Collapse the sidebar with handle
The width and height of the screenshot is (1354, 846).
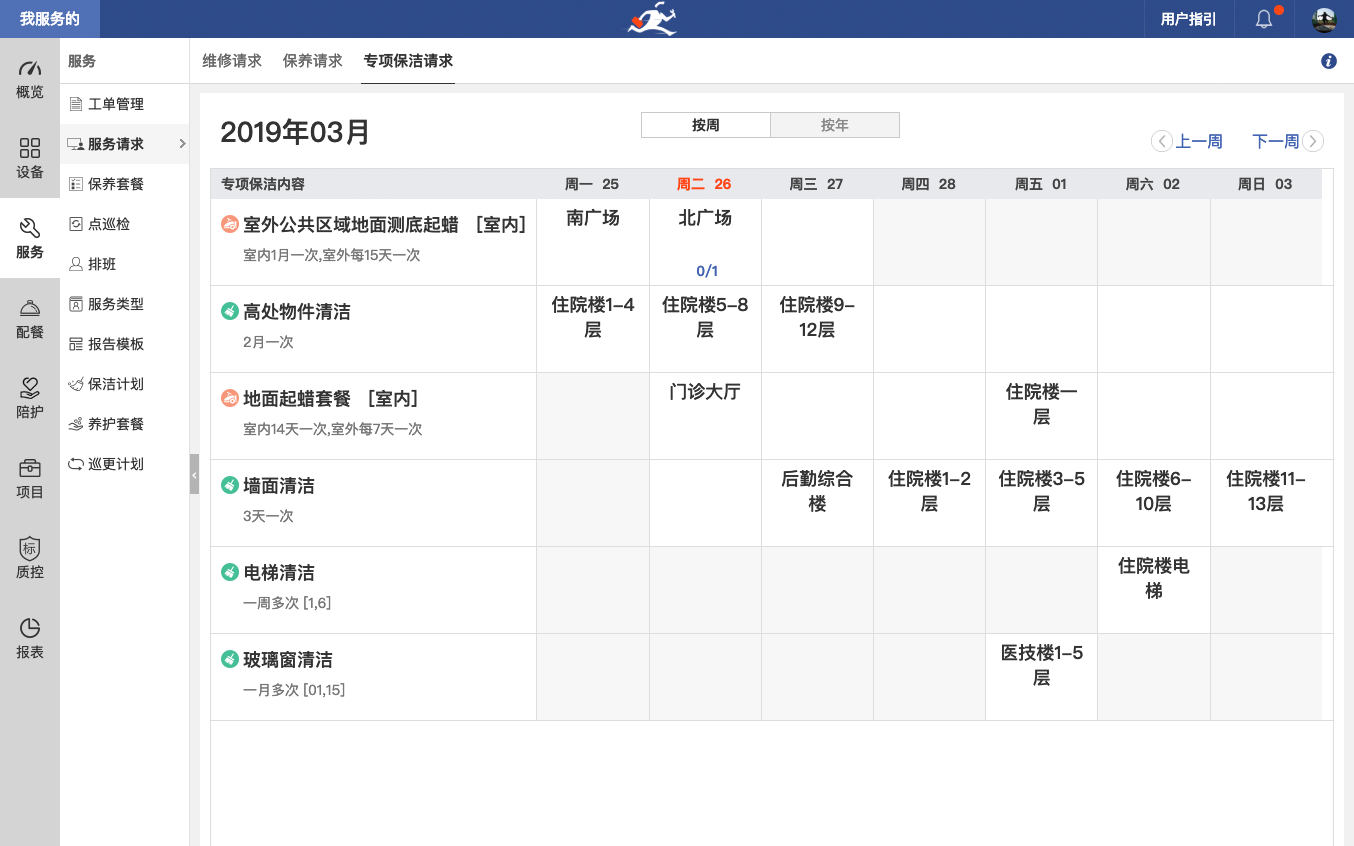(x=194, y=474)
